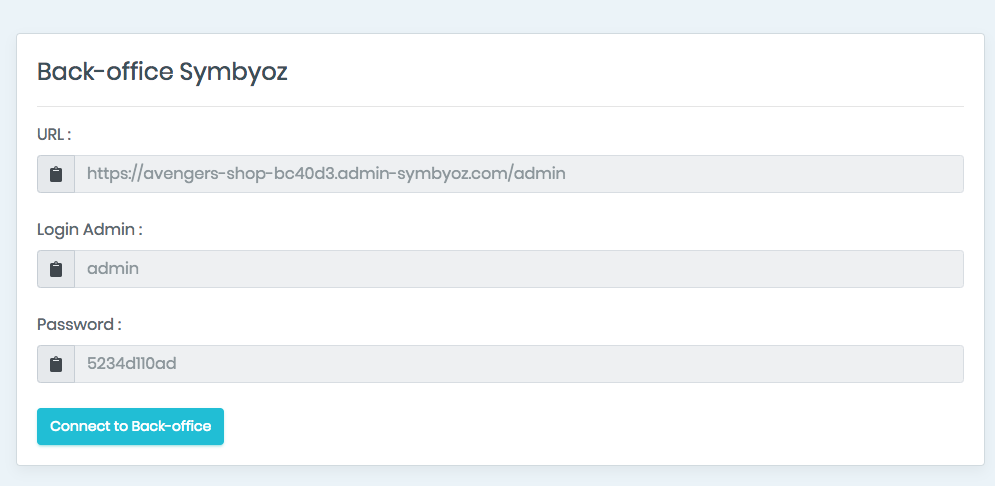This screenshot has width=995, height=486.
Task: Click the "Login Admin :" field label
Action: (89, 230)
